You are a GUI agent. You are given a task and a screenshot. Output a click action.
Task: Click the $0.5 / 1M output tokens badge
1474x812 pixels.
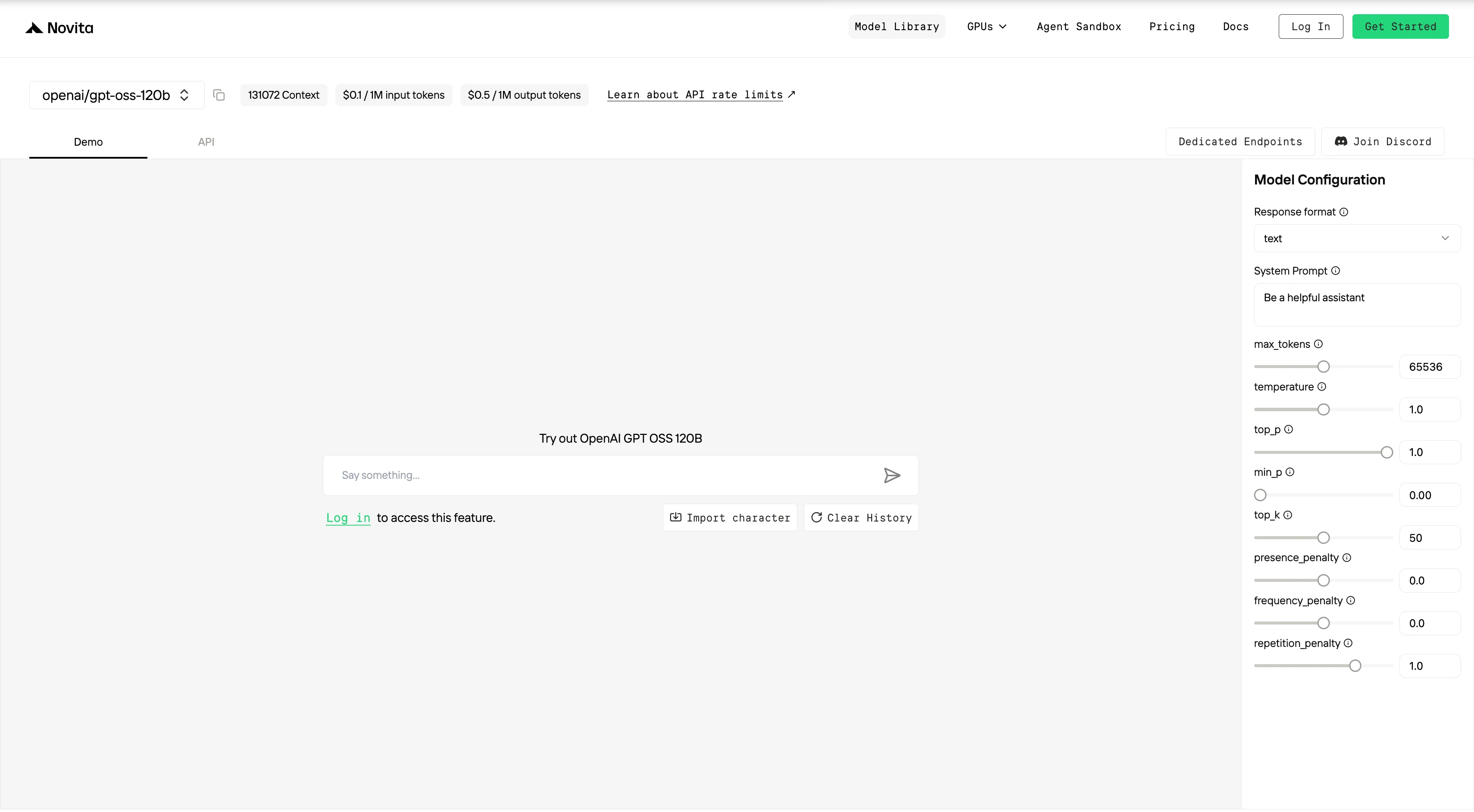[x=524, y=95]
